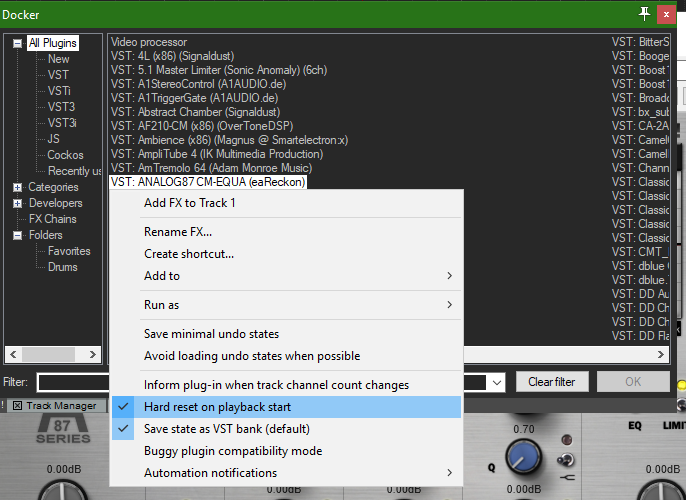Image resolution: width=686 pixels, height=500 pixels.
Task: Click the tree panel horizontal scrollbar thumb
Action: (x=48, y=354)
